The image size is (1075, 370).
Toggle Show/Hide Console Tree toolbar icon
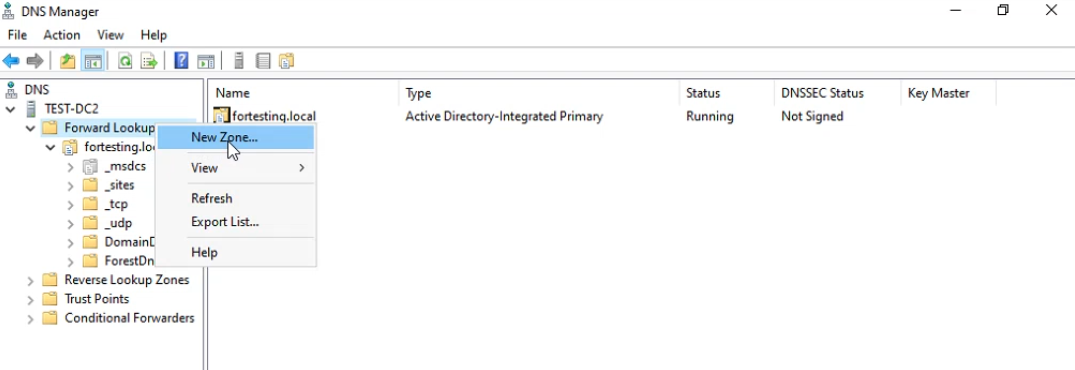(93, 61)
